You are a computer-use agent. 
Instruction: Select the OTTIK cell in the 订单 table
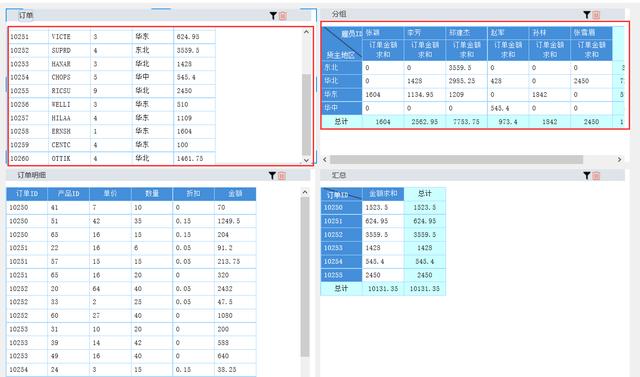click(69, 158)
